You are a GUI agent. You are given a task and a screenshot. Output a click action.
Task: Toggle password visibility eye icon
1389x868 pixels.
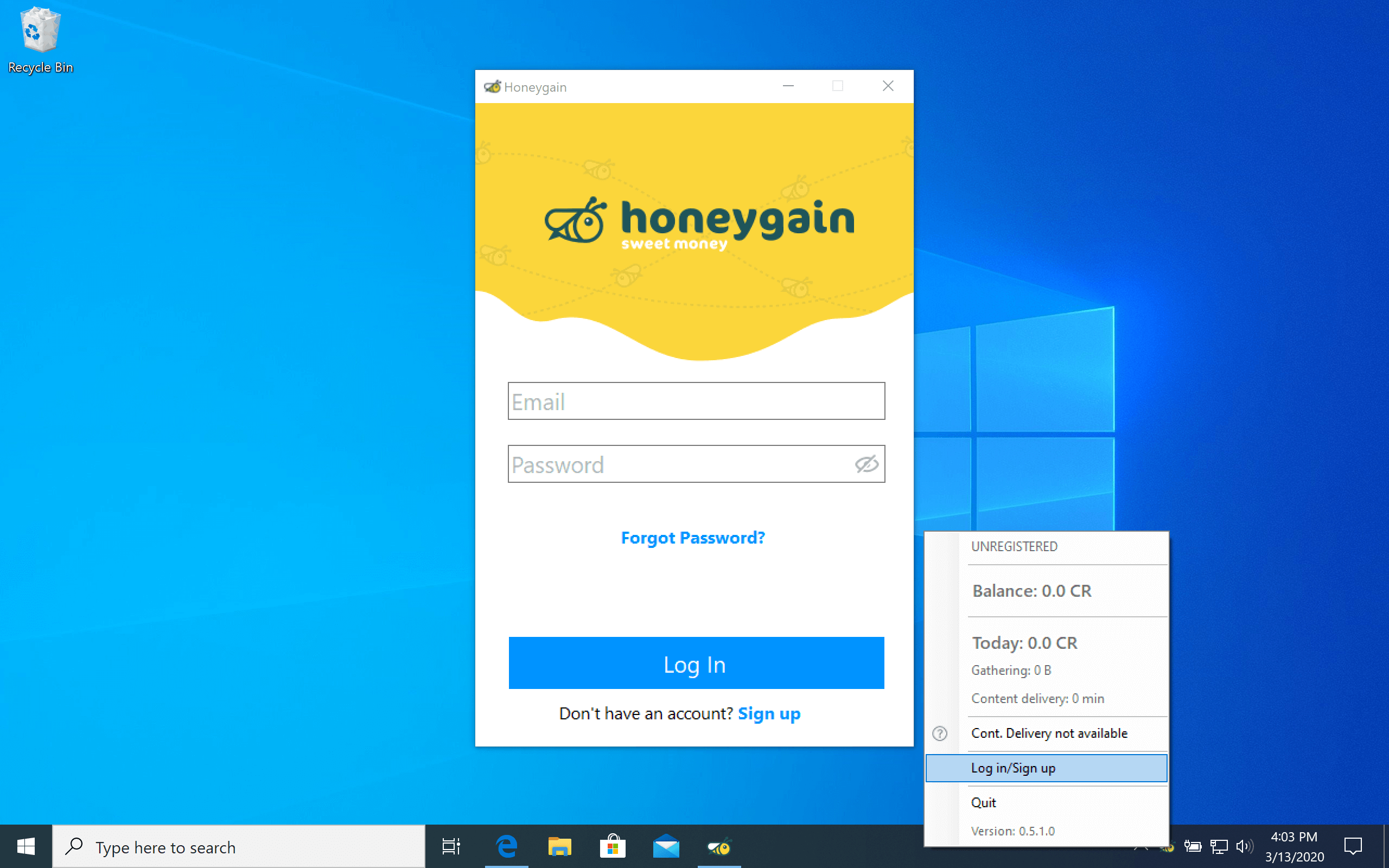[x=866, y=464]
